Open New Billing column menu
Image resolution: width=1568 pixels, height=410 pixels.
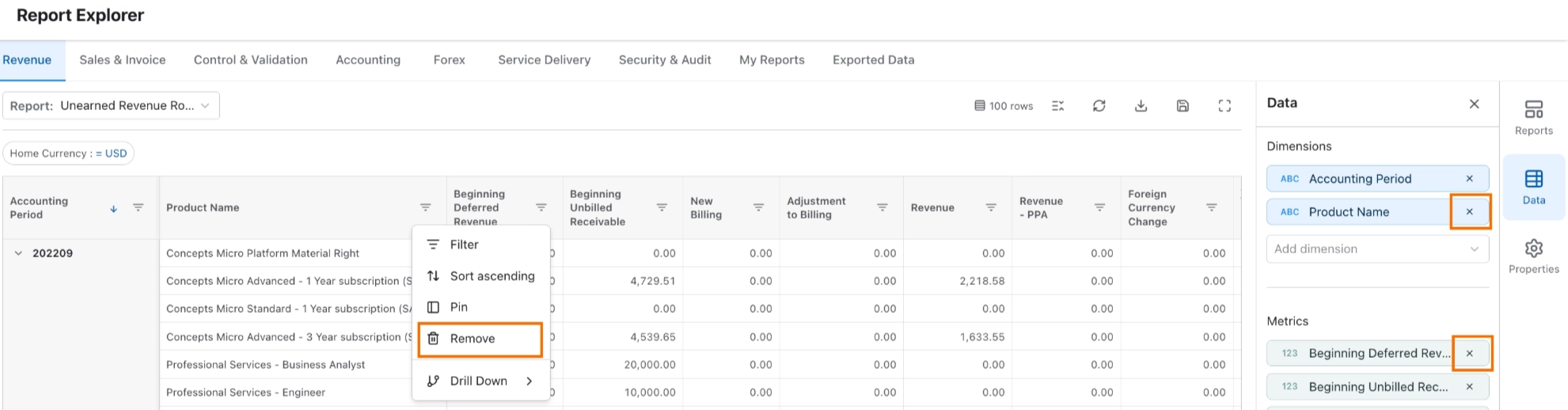(x=758, y=207)
